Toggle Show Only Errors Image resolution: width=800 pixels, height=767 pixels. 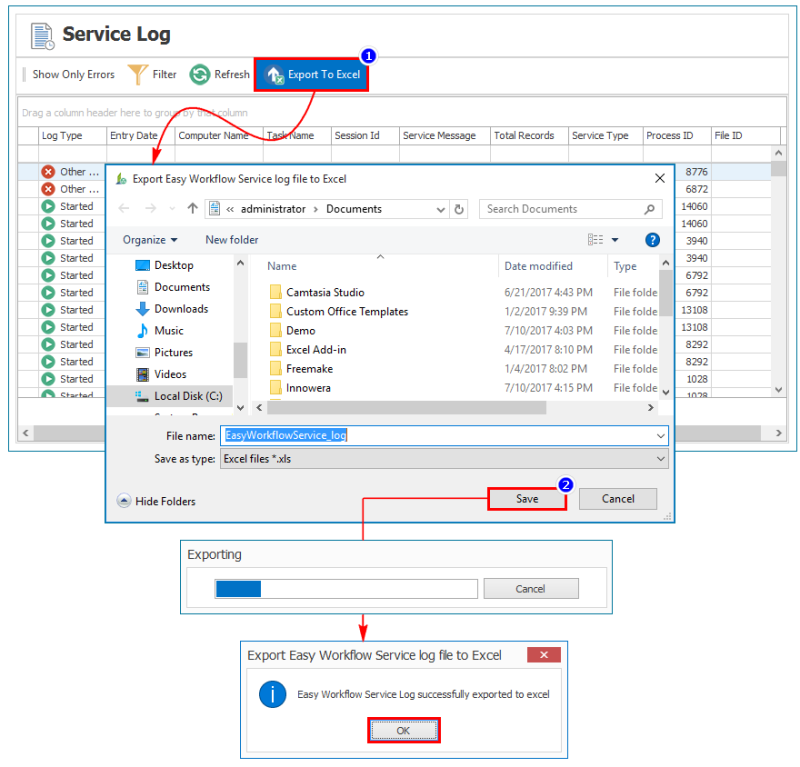click(72, 75)
